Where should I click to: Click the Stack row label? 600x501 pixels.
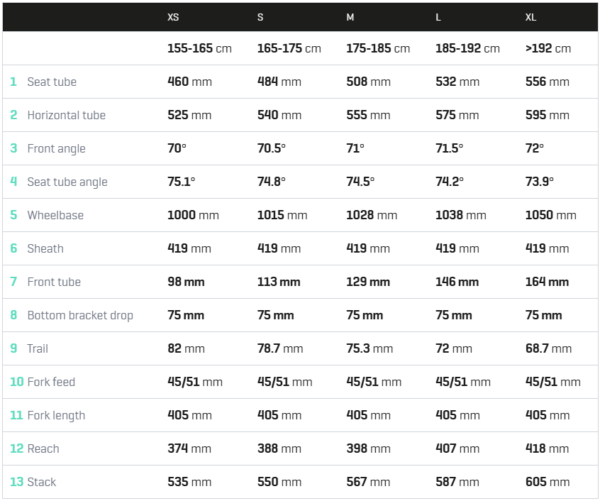coord(42,482)
